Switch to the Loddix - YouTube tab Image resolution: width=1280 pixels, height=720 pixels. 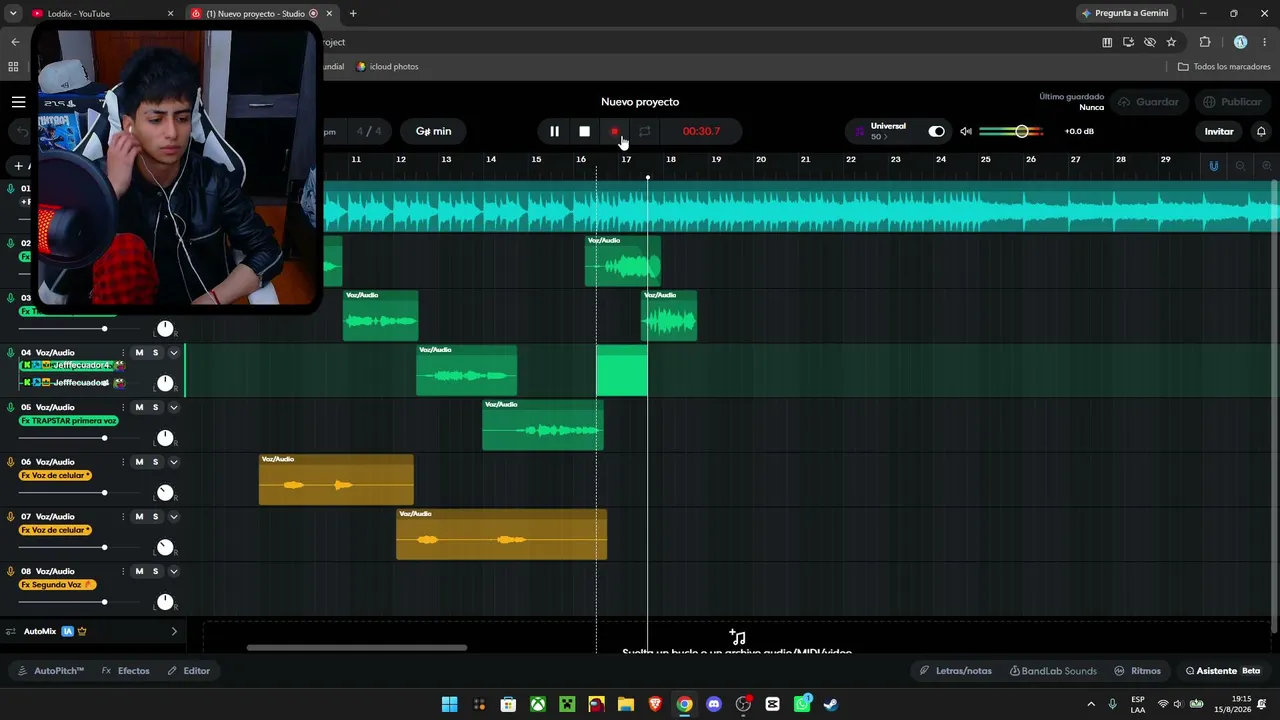point(99,14)
